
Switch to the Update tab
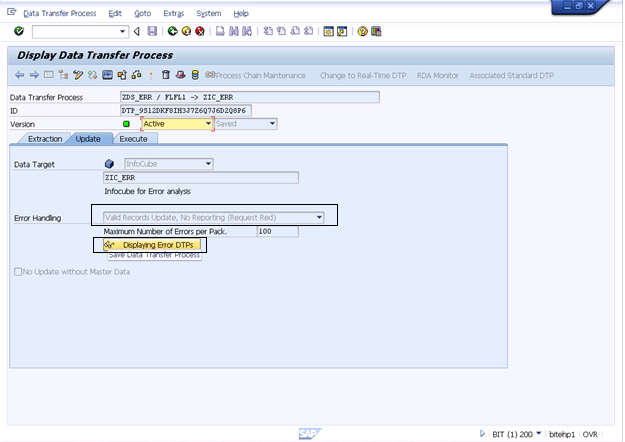tap(88, 139)
